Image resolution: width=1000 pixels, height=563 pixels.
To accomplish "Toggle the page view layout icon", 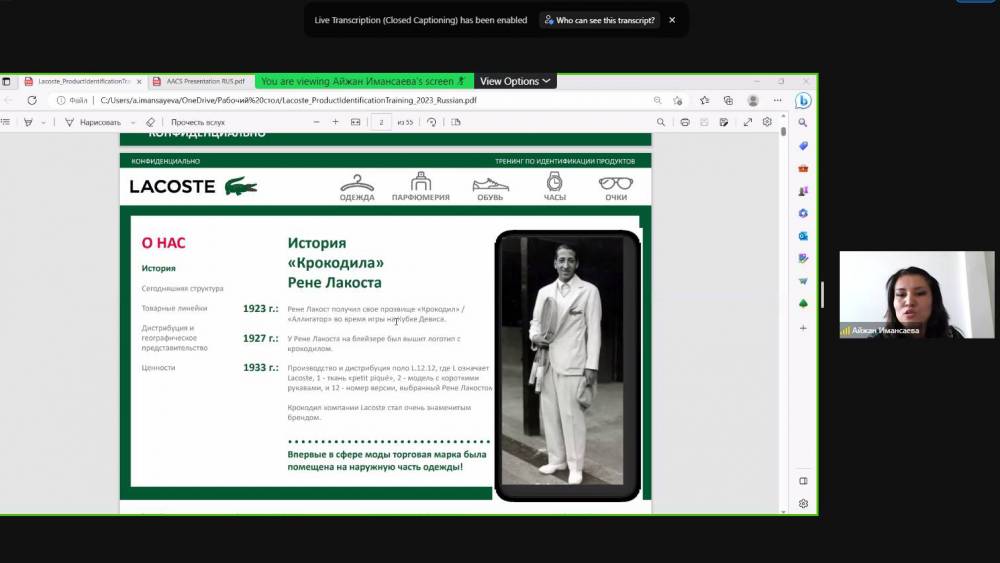I will tap(455, 122).
